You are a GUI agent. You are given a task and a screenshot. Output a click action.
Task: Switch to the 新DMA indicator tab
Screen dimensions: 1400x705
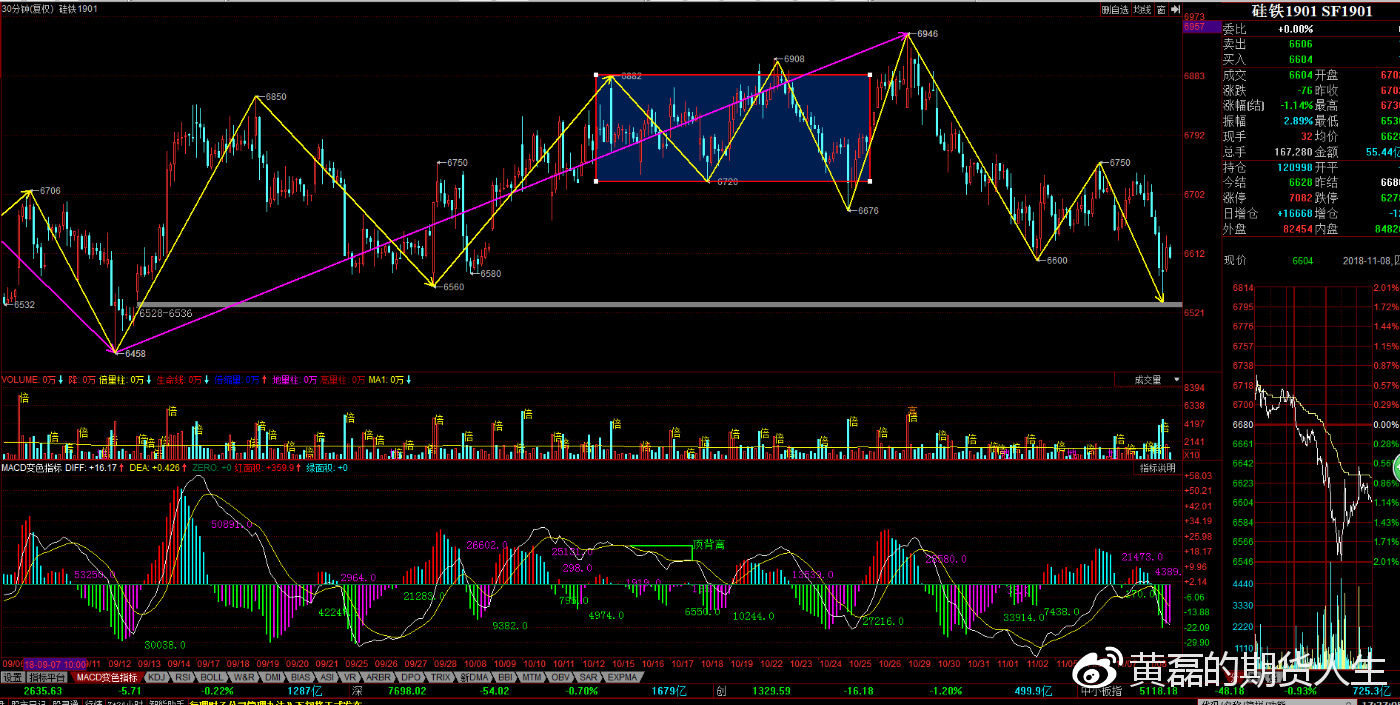click(474, 677)
